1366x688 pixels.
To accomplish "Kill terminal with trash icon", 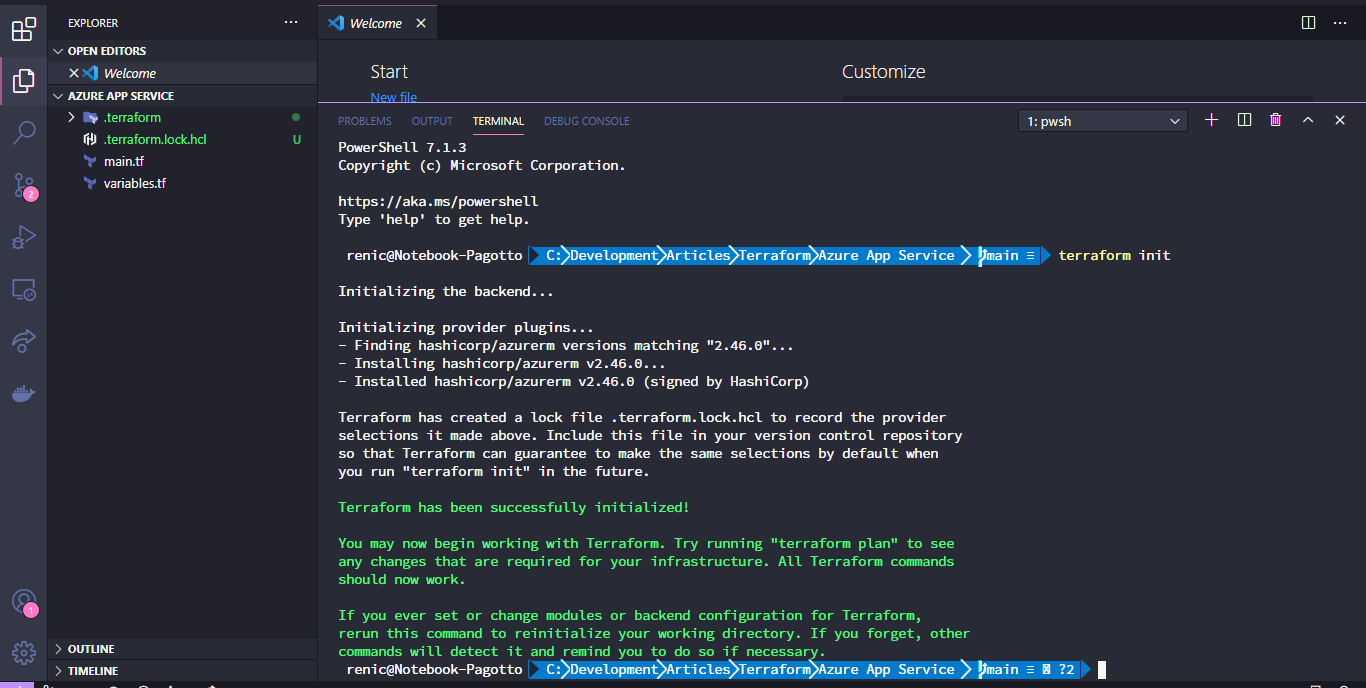I will pos(1276,120).
